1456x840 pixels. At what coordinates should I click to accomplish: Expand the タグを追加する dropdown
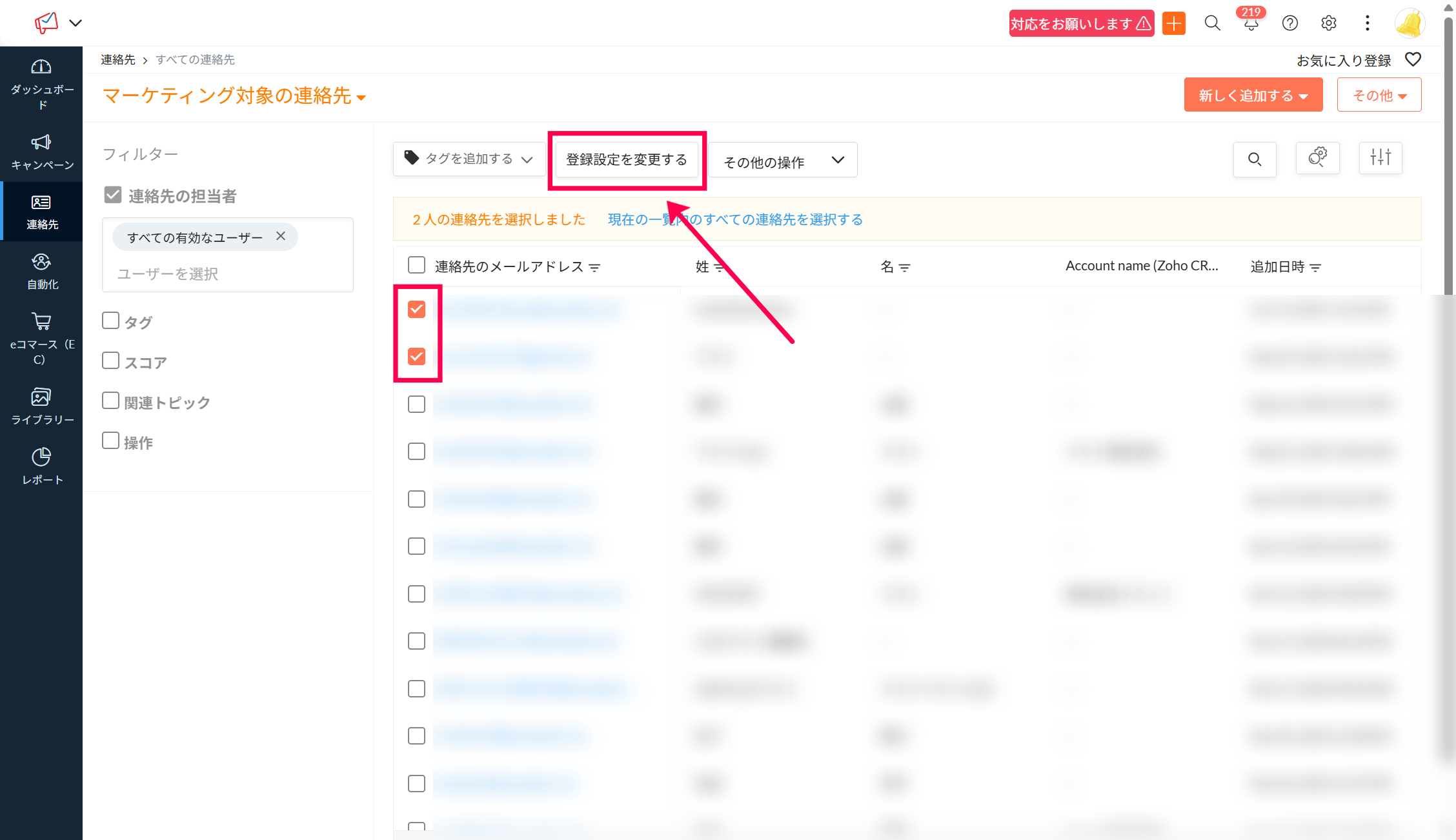tap(469, 159)
